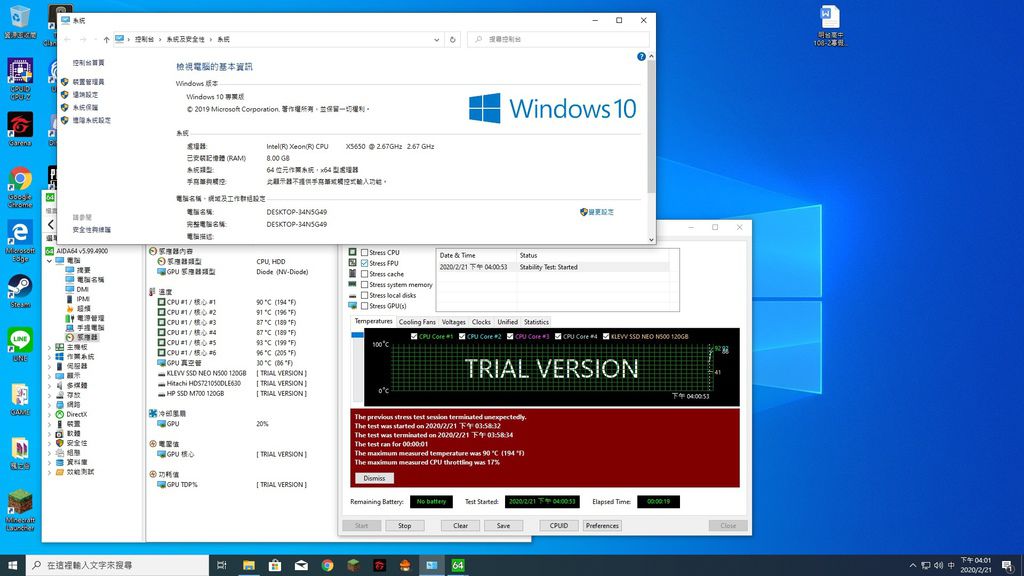Launch Steam from the desktop
Viewport: 1024px width, 576px height.
coord(20,291)
